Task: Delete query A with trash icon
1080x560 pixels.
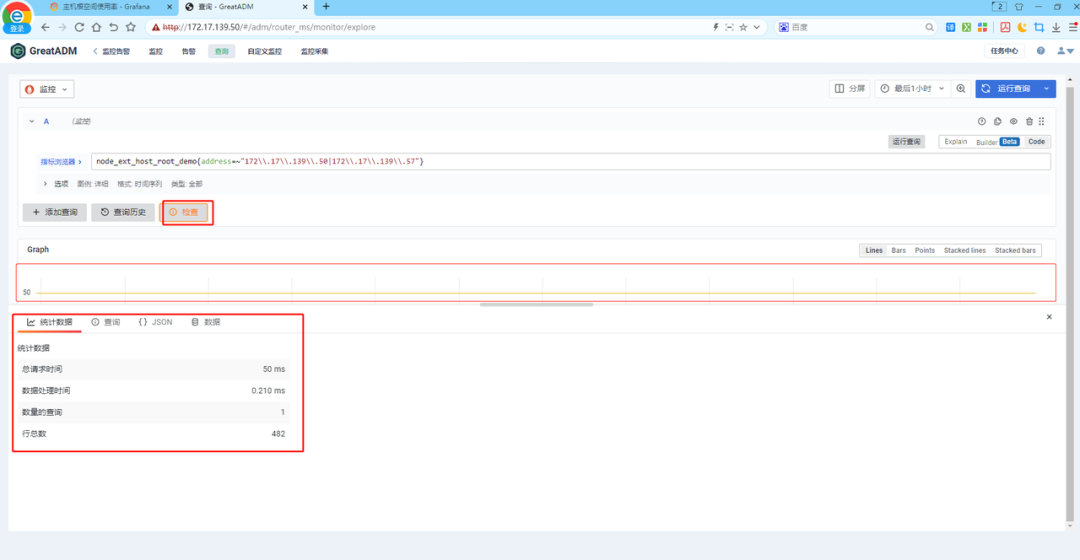Action: (x=1029, y=121)
